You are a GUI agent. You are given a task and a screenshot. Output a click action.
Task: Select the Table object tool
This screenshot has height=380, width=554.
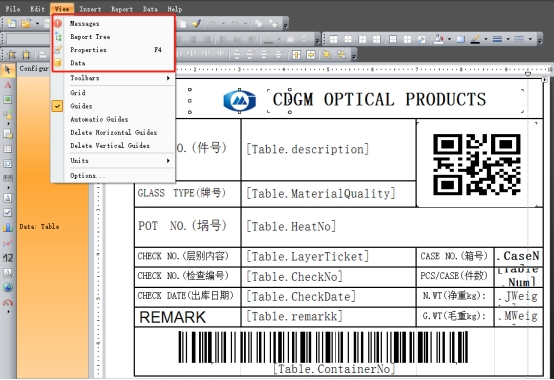point(8,149)
